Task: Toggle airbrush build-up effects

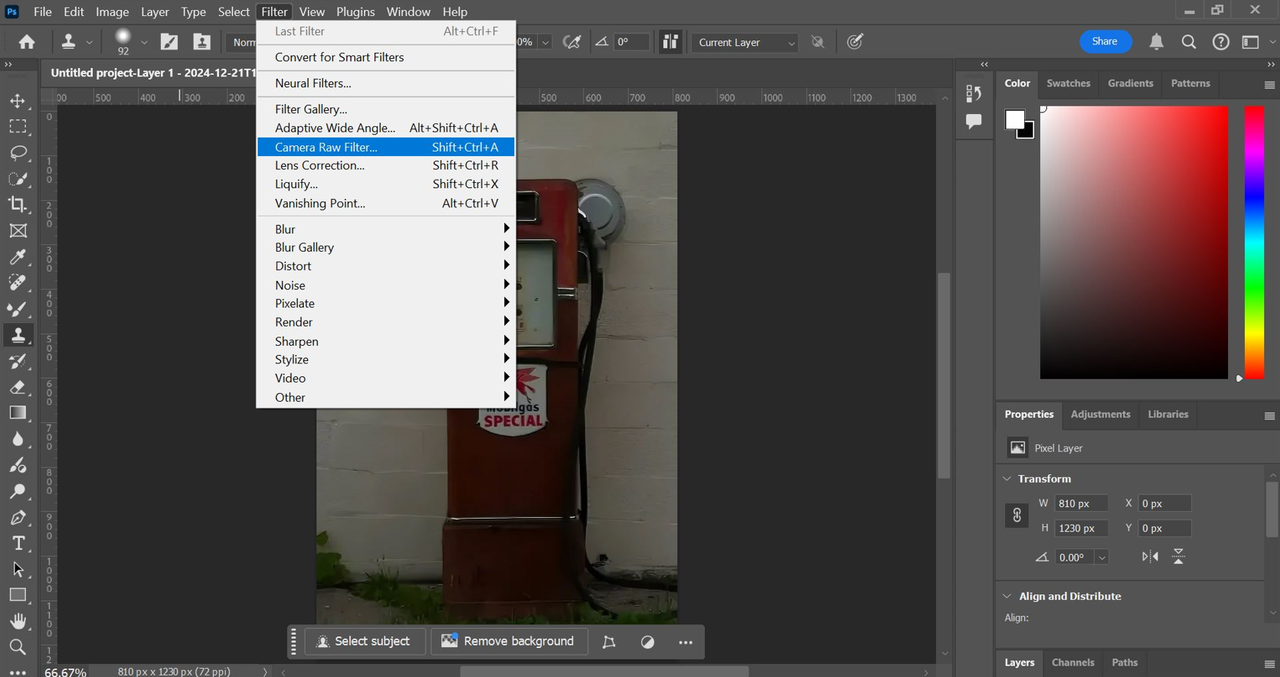Action: [x=572, y=42]
